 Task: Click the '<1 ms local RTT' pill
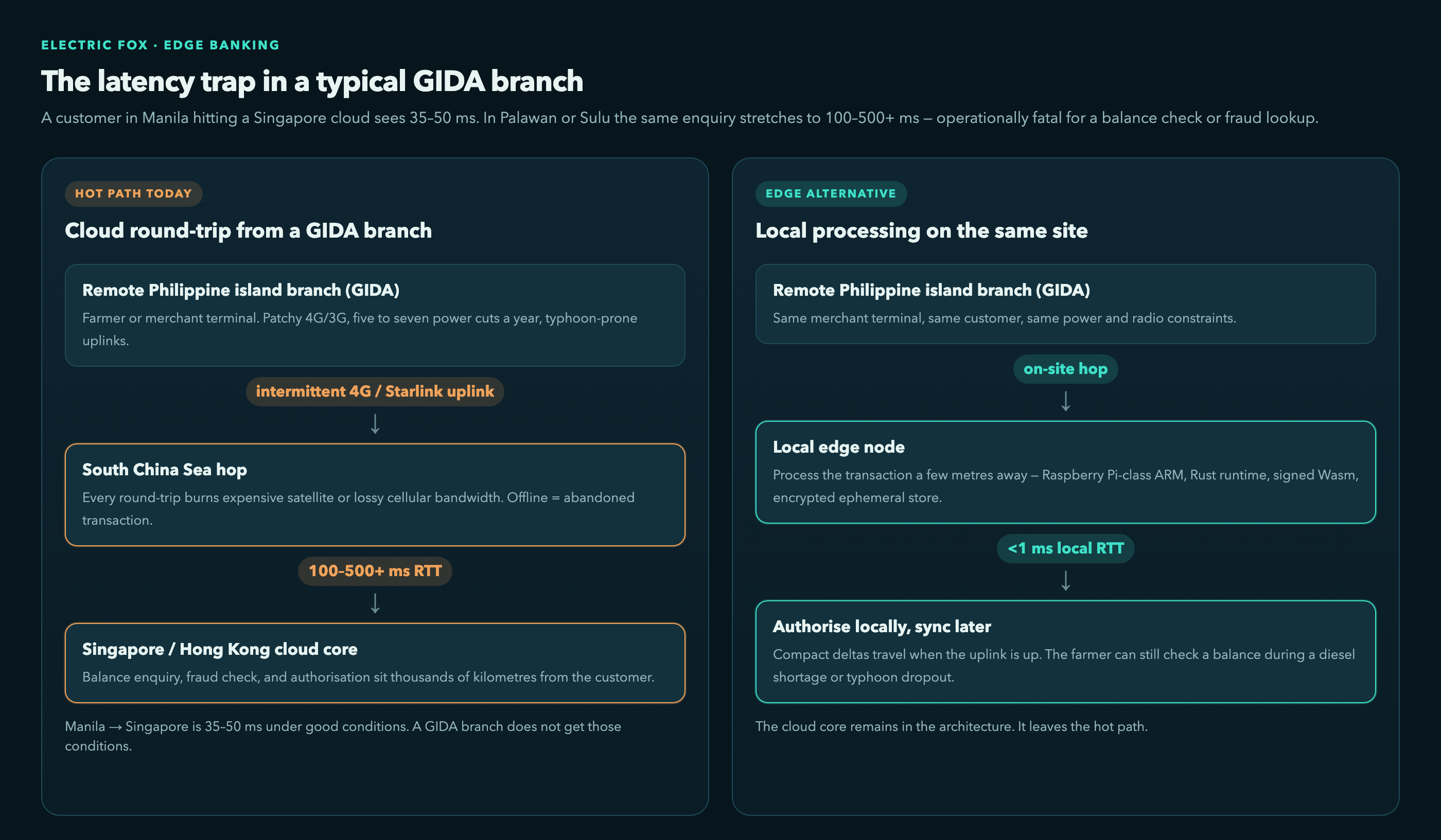[x=1065, y=548]
